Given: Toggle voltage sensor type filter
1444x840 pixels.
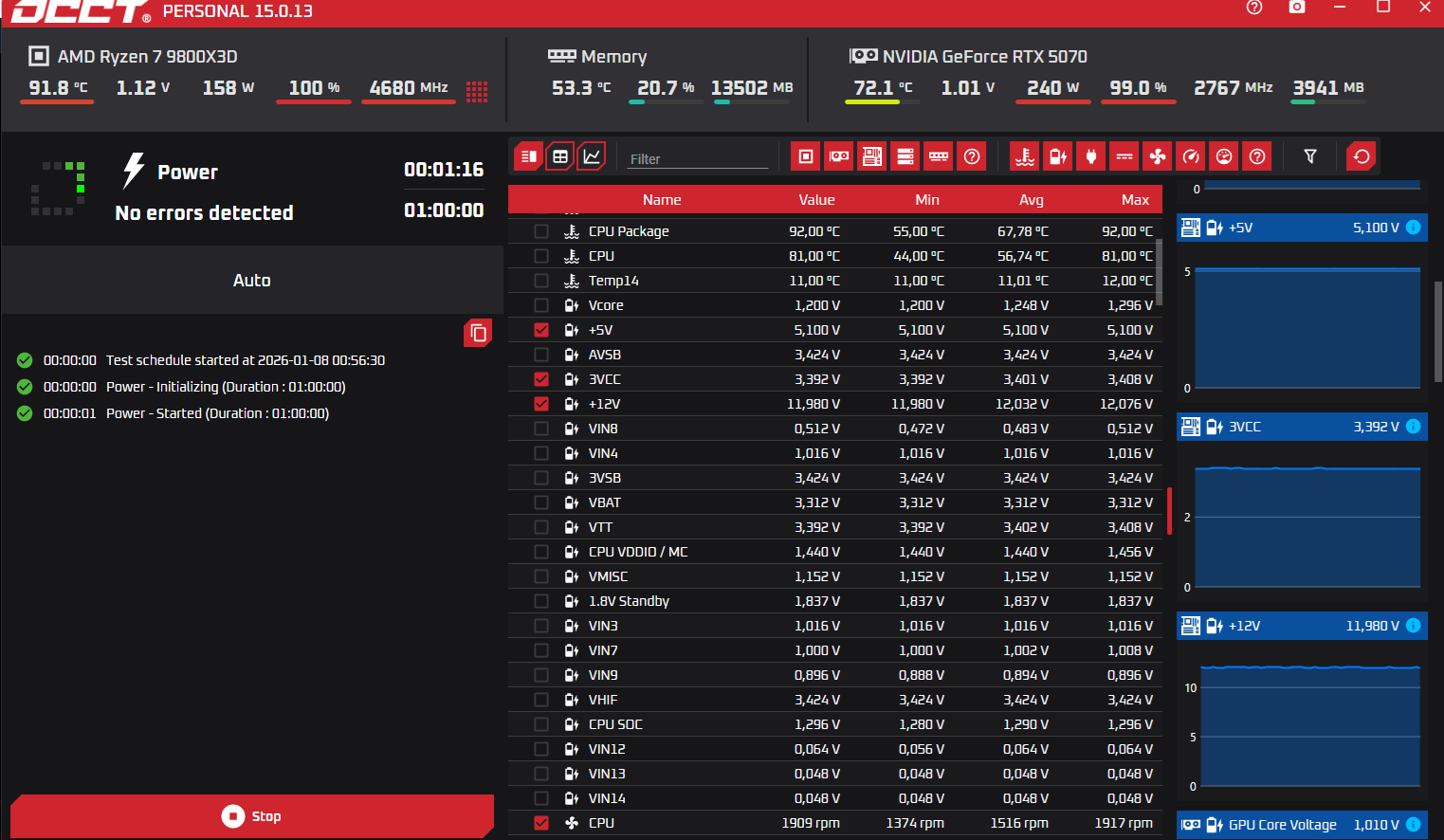Looking at the screenshot, I should [x=1058, y=156].
